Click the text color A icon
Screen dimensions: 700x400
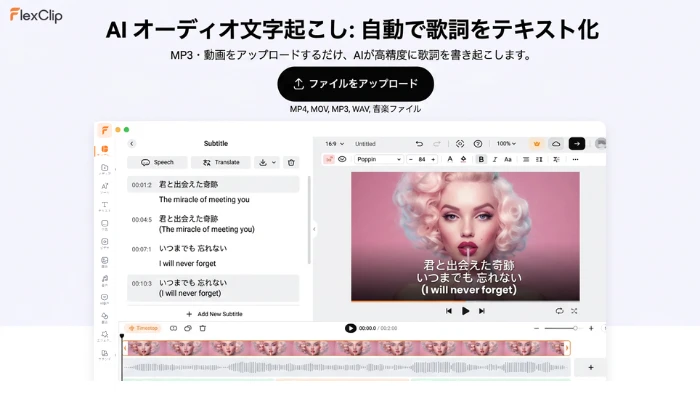click(x=450, y=159)
